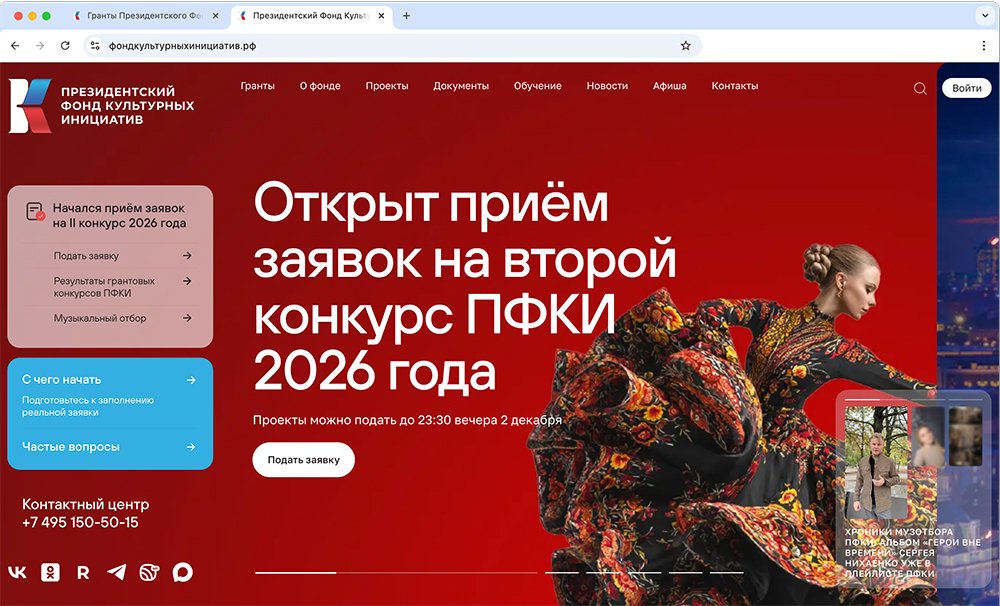The image size is (1000, 606).
Task: Open the Telegram paper plane icon
Action: pyautogui.click(x=116, y=572)
